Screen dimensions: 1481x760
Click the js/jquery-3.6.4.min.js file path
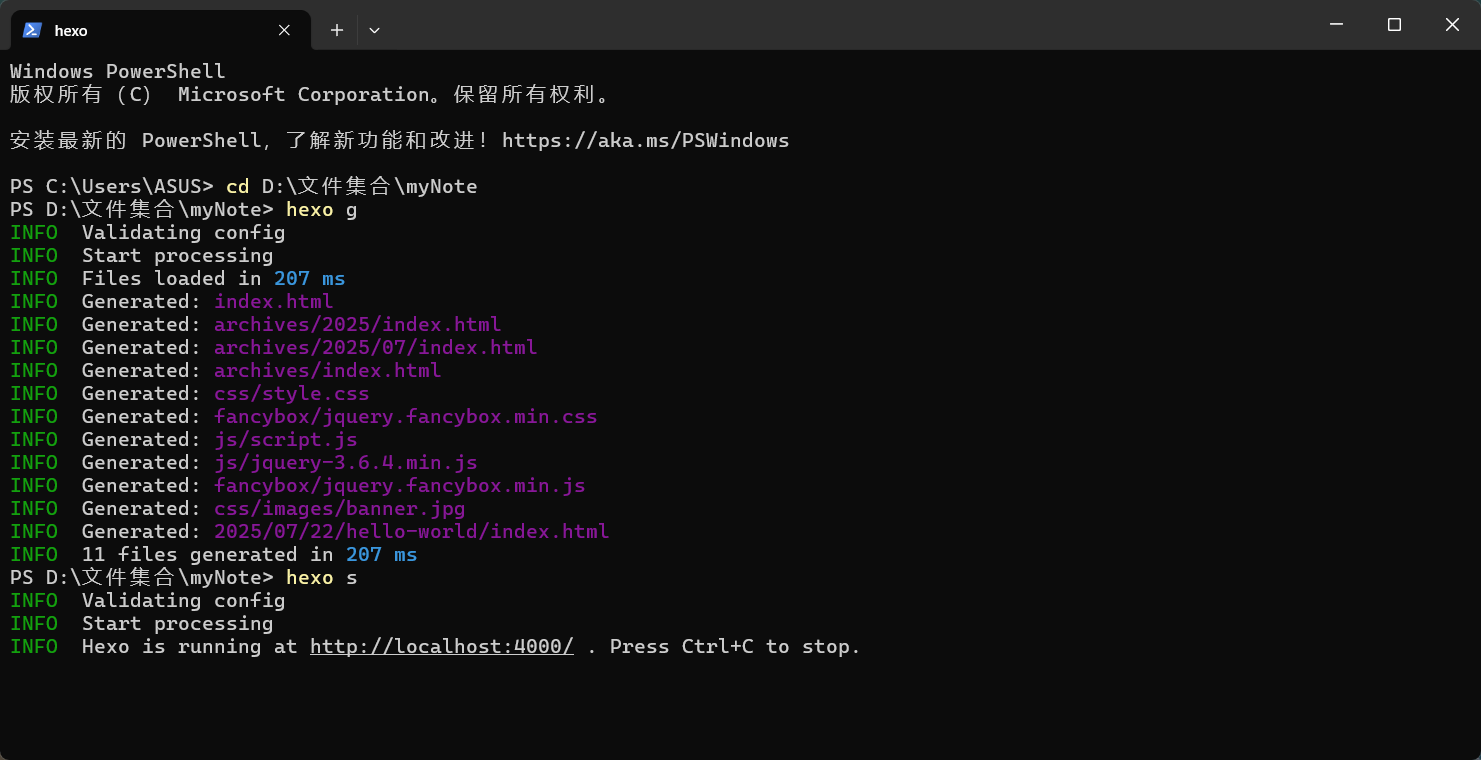(x=345, y=463)
